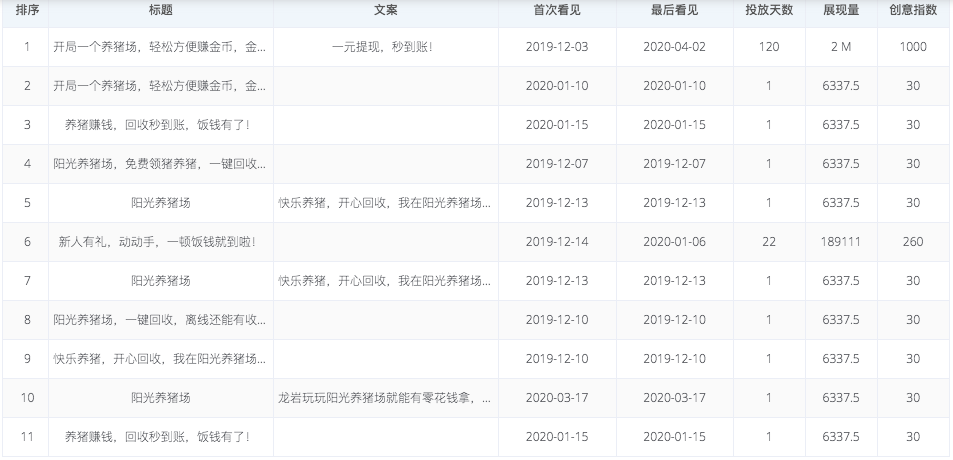Click rank number 11
Image resolution: width=953 pixels, height=460 pixels.
[27, 436]
